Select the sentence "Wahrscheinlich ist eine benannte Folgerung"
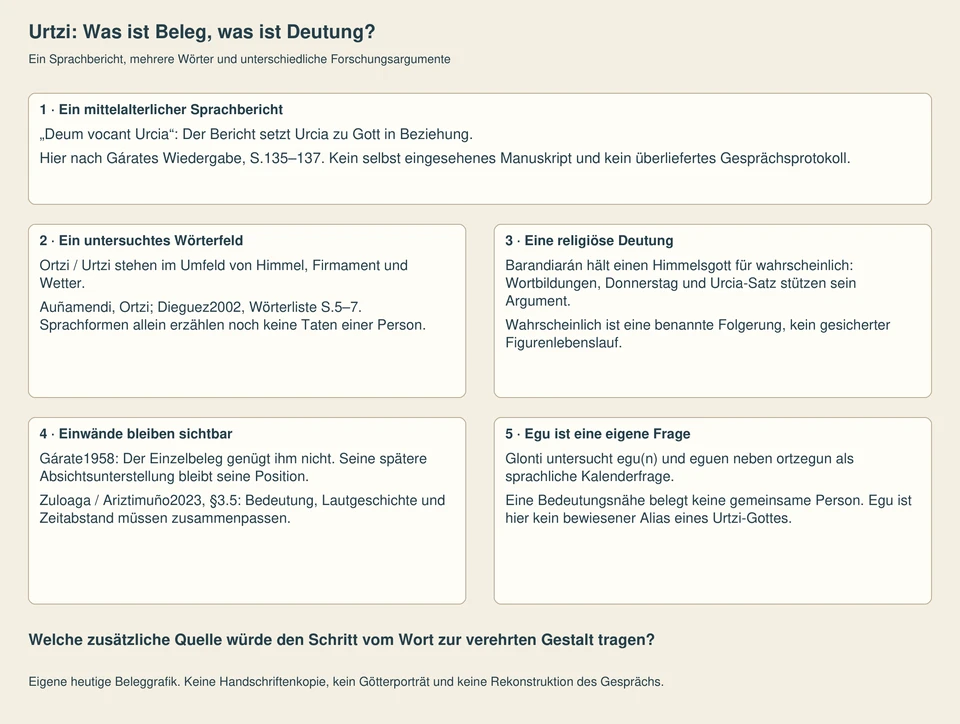The width and height of the screenshot is (960, 724). (x=697, y=334)
